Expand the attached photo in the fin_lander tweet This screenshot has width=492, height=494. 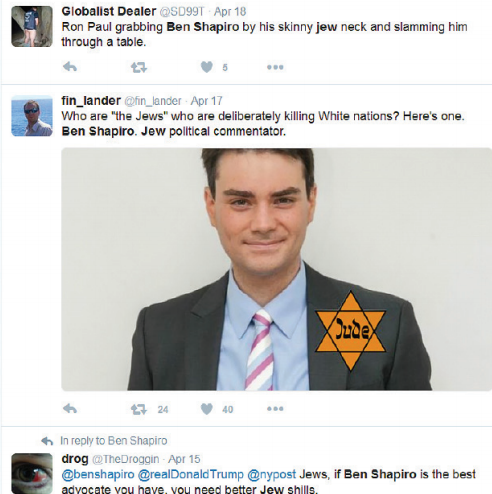coord(276,269)
